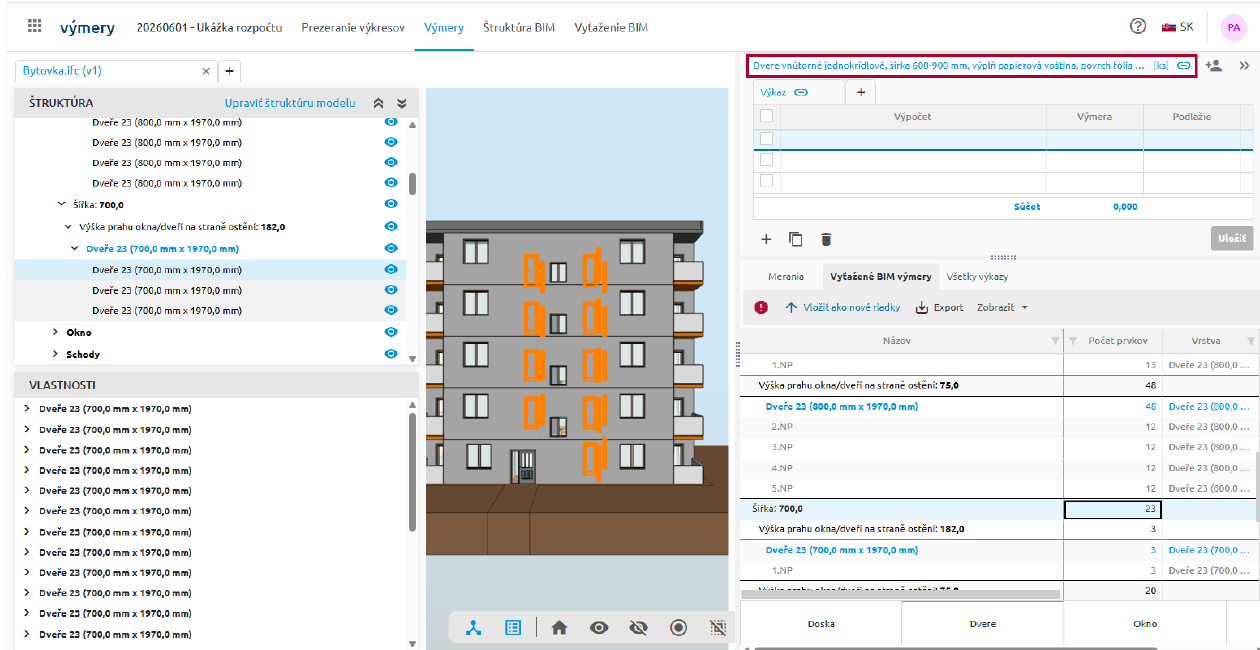This screenshot has width=1260, height=650.
Task: Add a new row with the plus icon below the table
Action: click(766, 239)
